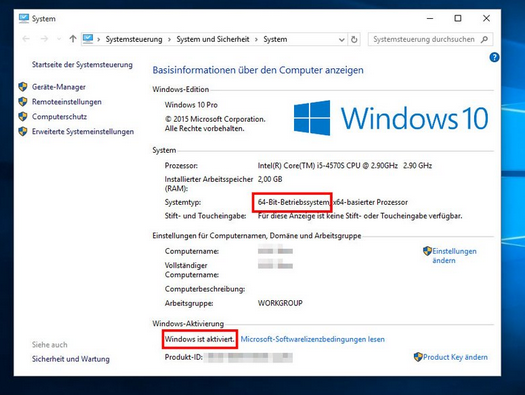Image resolution: width=525 pixels, height=395 pixels.
Task: Click System window title bar icon
Action: coord(24,18)
